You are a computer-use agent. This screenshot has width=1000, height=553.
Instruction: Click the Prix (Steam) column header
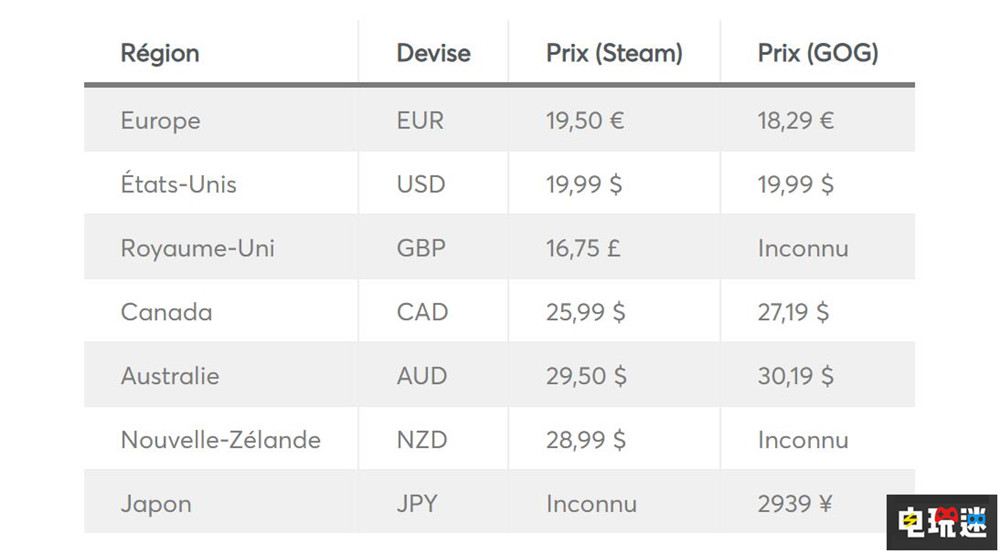coord(614,53)
